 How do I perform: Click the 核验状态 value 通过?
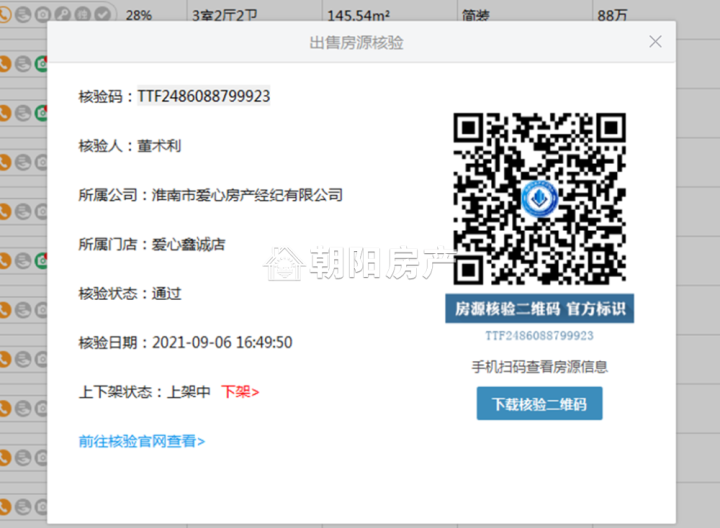click(167, 293)
